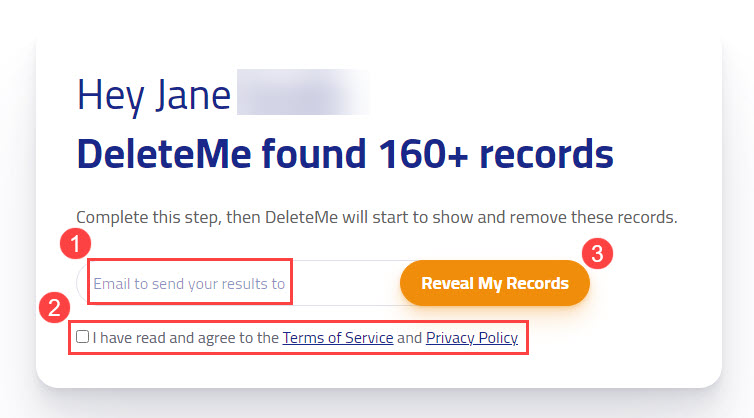Click the 'Hey Jane' greeting text
The image size is (754, 418).
[154, 95]
